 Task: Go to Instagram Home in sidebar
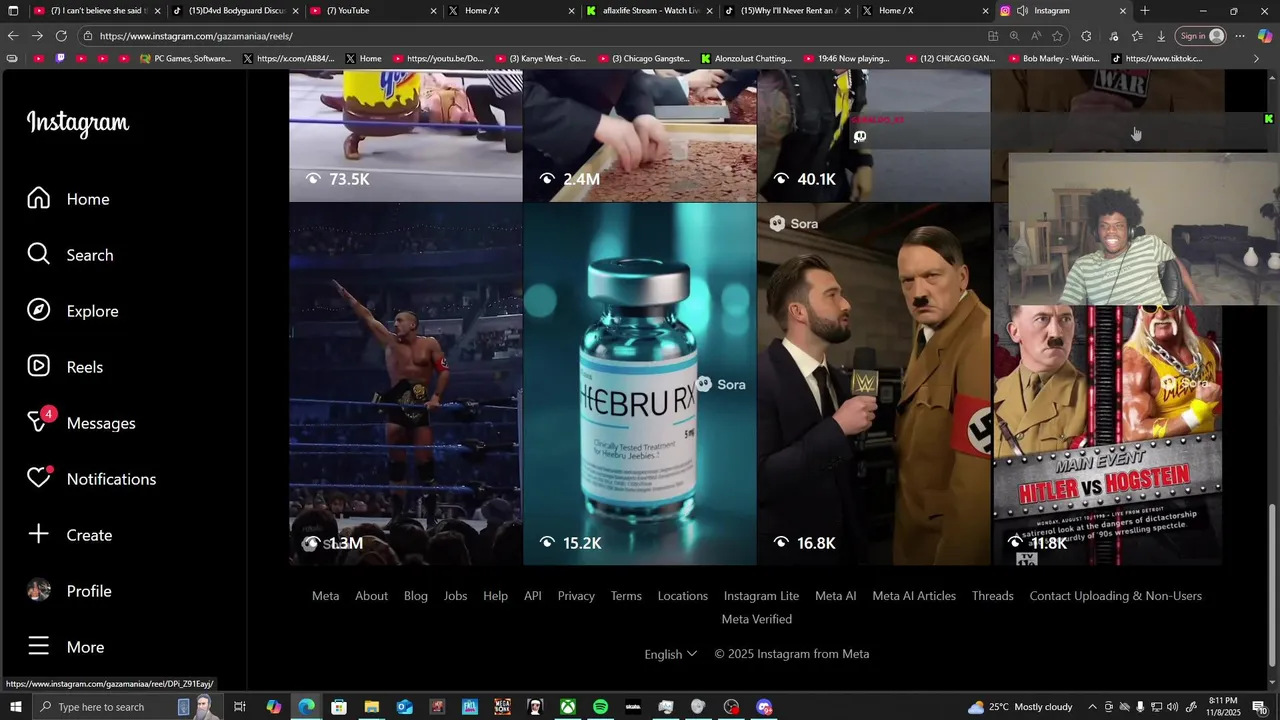[68, 199]
